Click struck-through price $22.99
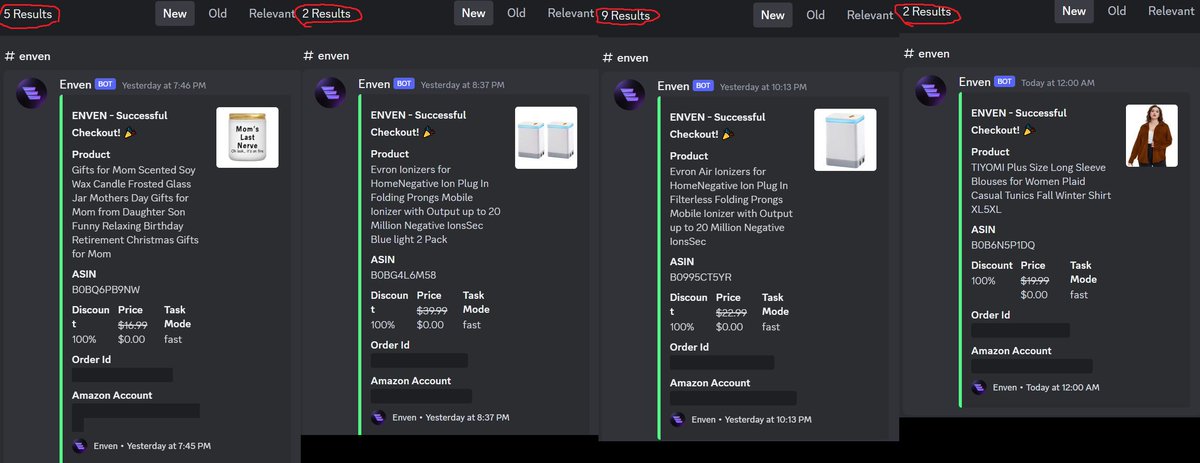The image size is (1200, 463). pos(730,313)
